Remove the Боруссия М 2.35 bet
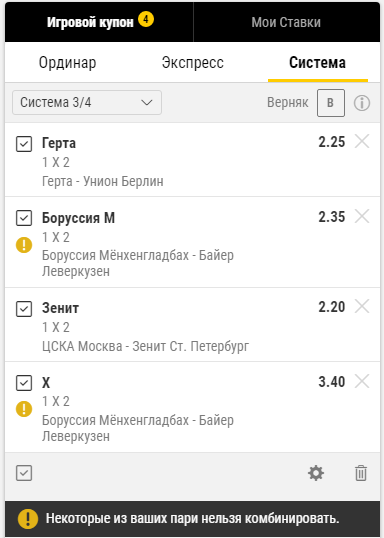The width and height of the screenshot is (384, 538). pyautogui.click(x=362, y=216)
